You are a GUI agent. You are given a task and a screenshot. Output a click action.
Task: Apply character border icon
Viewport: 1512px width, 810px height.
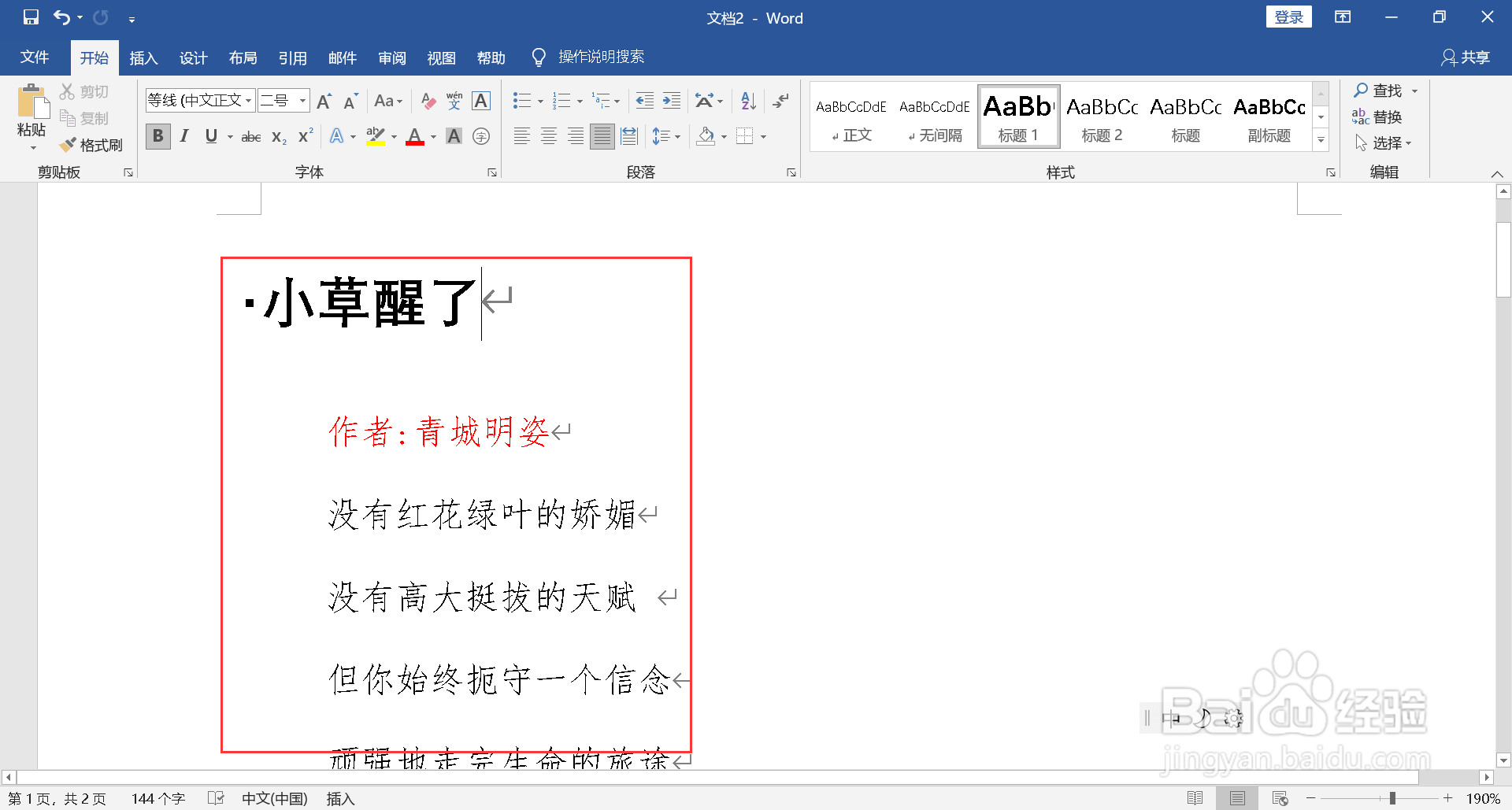(x=481, y=101)
